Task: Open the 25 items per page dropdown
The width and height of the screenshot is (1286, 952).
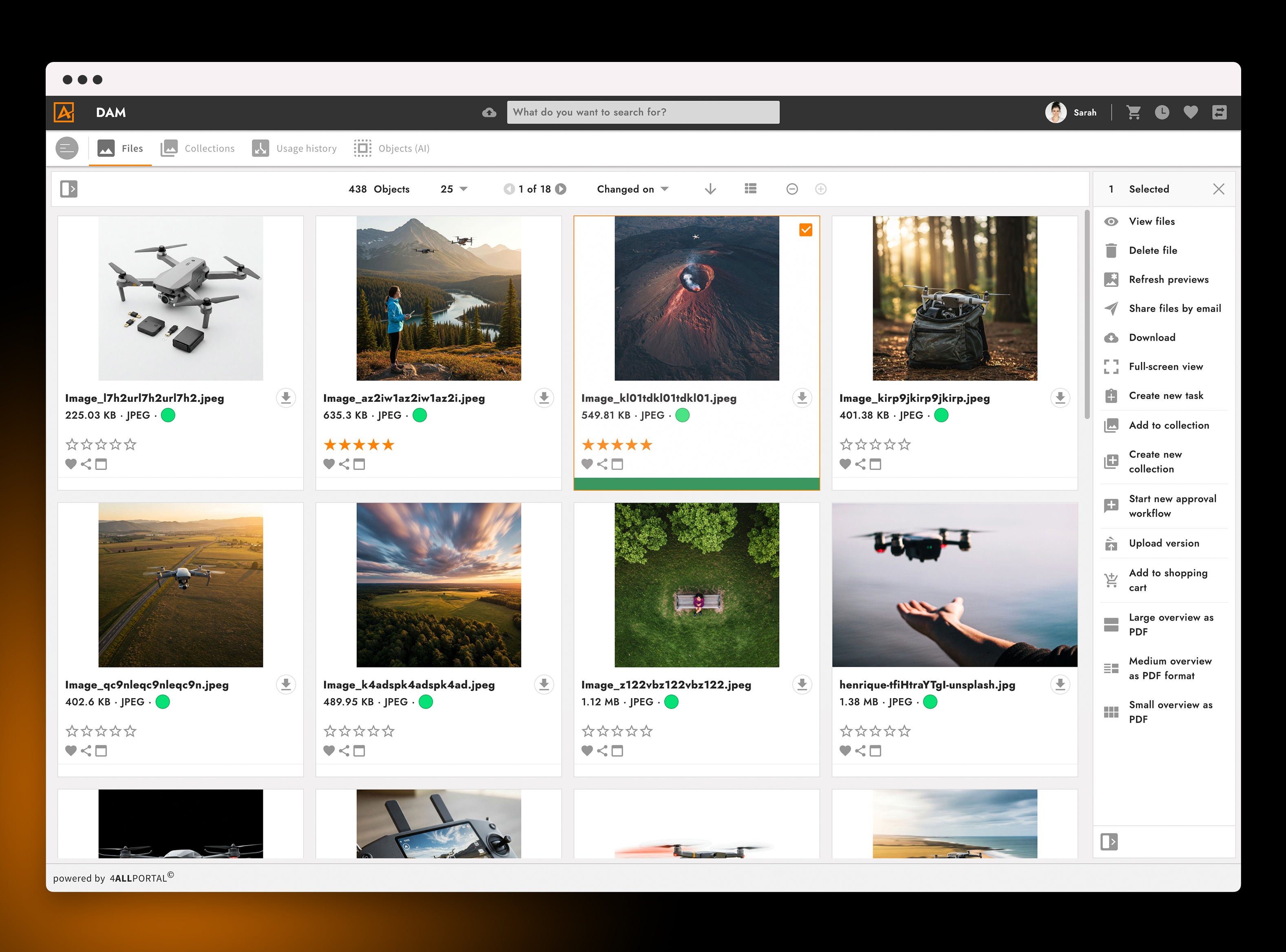Action: [453, 188]
